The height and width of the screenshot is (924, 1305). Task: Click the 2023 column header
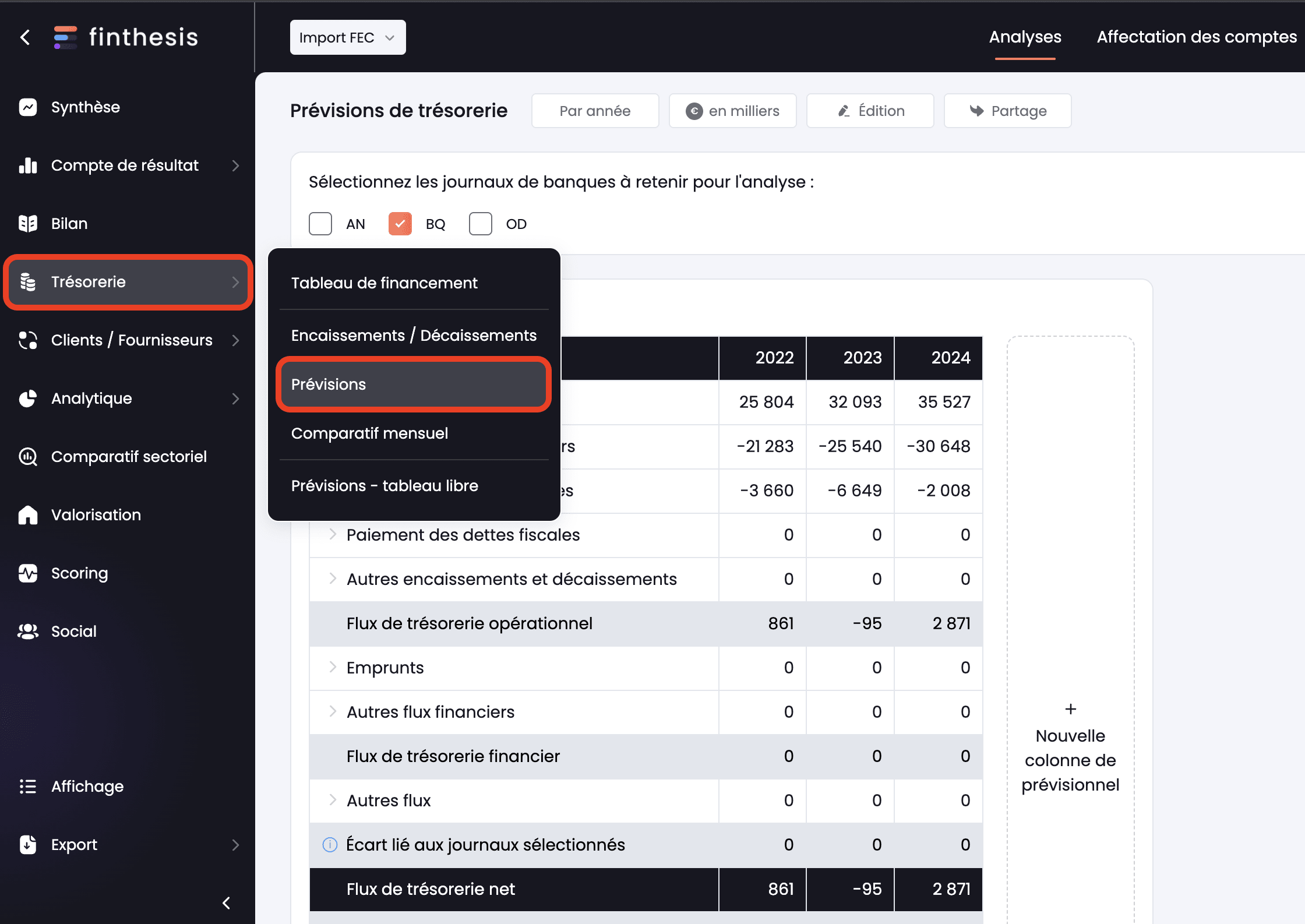pos(851,358)
